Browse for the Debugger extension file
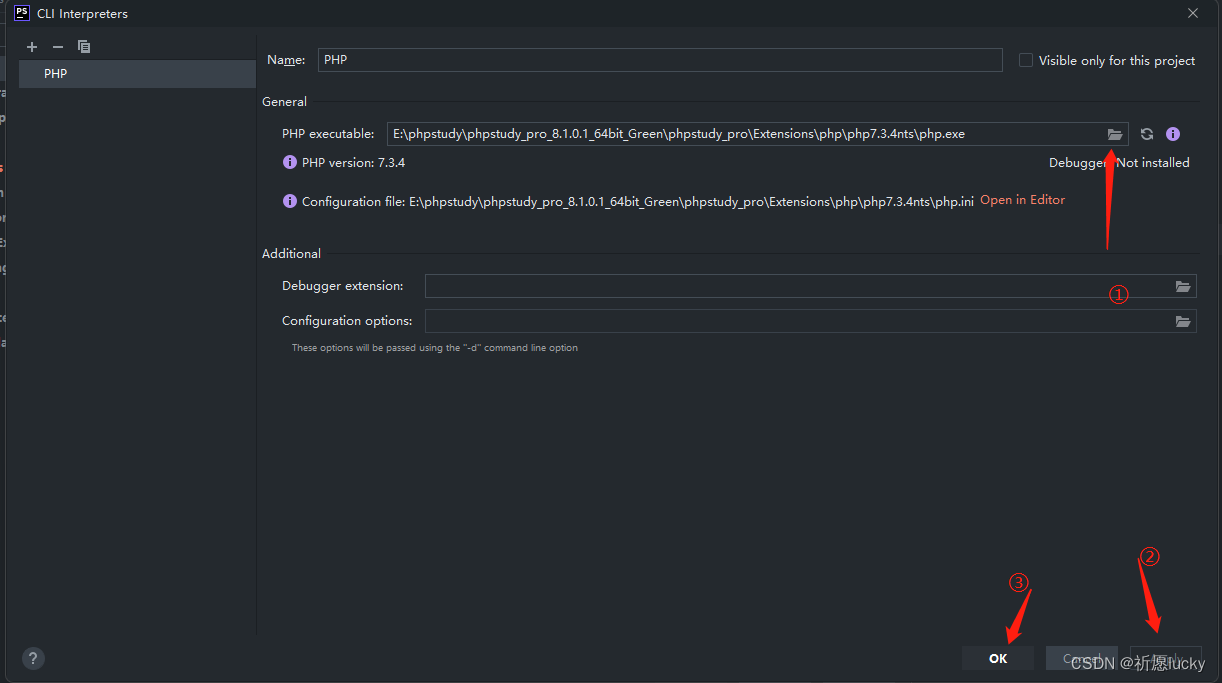 click(1183, 287)
